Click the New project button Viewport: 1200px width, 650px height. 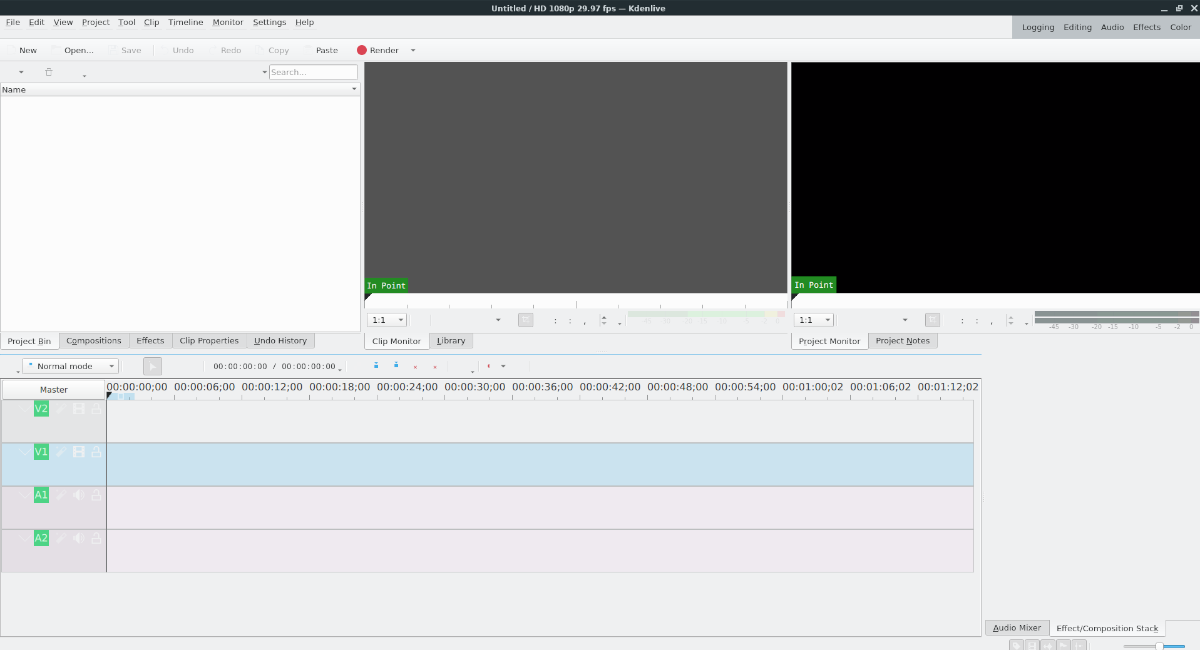click(27, 50)
